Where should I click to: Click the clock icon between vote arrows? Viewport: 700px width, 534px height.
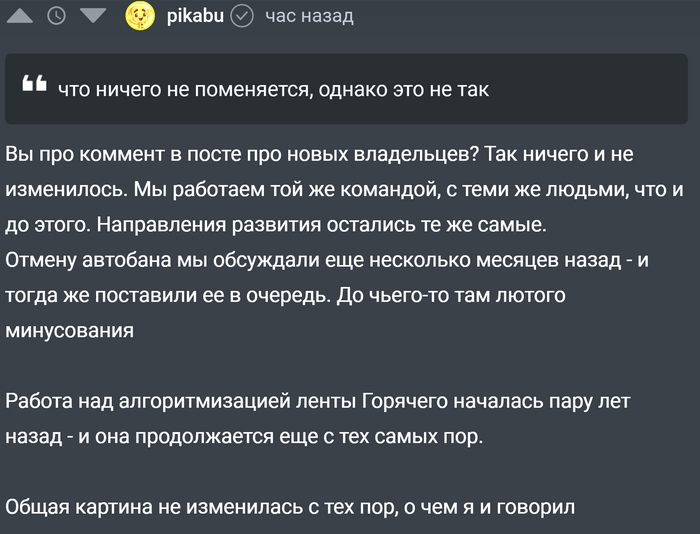pos(56,16)
